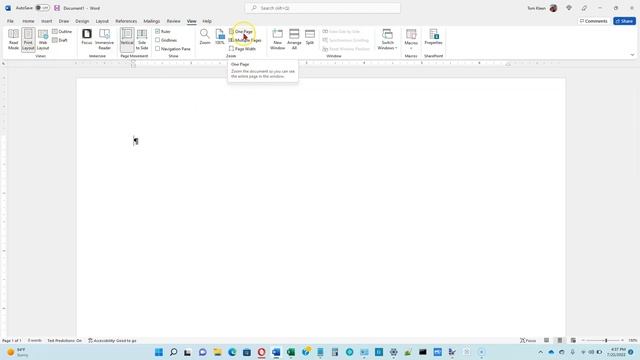The image size is (640, 360).
Task: Uncheck the Ruler checkbox
Action: (158, 31)
